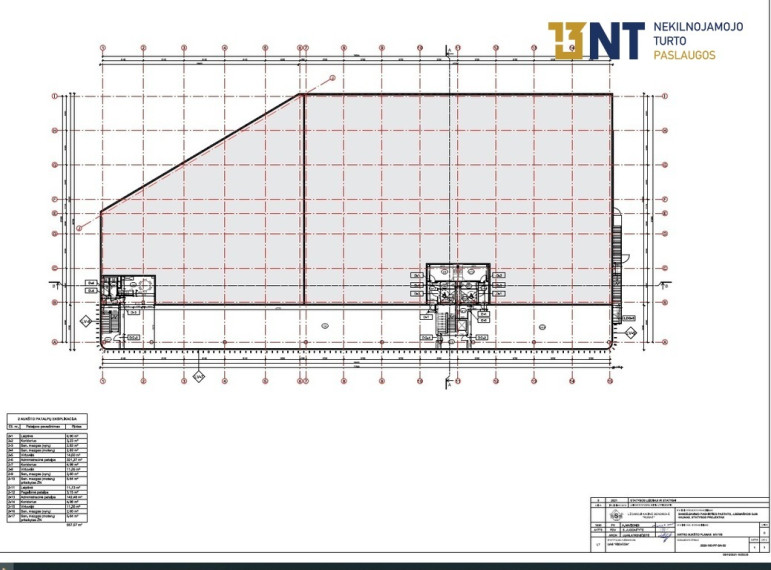Viewport: 771px width, 570px height.
Task: Click the TURTO word in the logo
Action: click(x=669, y=40)
